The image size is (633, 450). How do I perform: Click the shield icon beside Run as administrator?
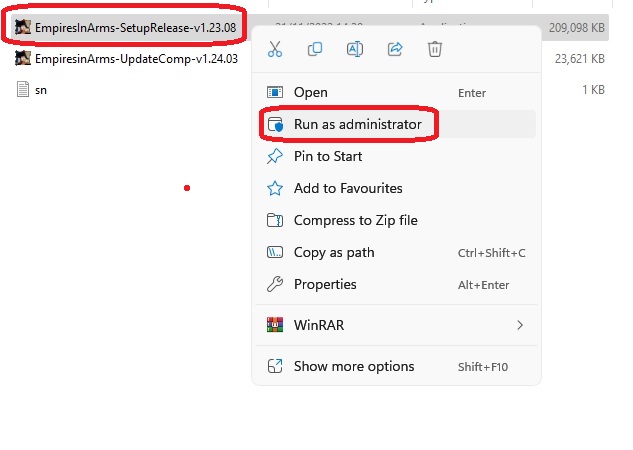(x=275, y=124)
